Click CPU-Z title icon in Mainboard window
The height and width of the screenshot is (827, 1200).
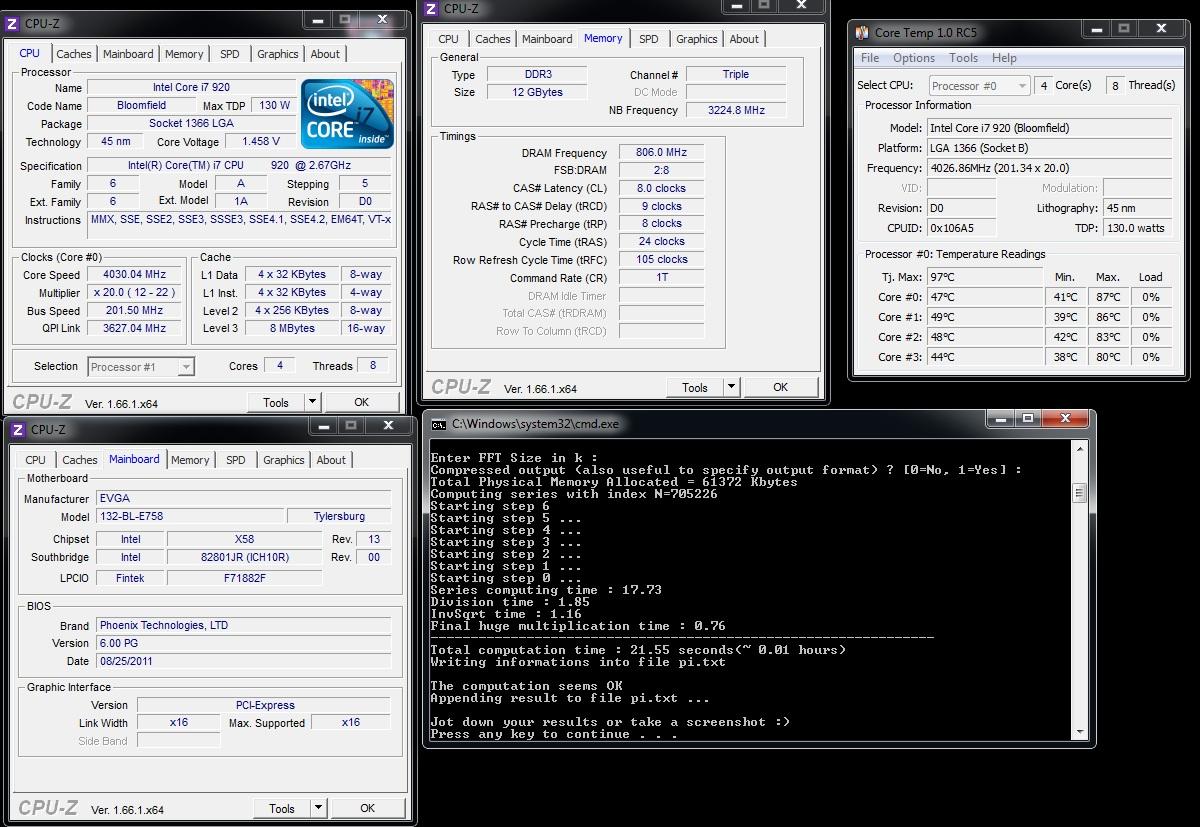[19, 429]
